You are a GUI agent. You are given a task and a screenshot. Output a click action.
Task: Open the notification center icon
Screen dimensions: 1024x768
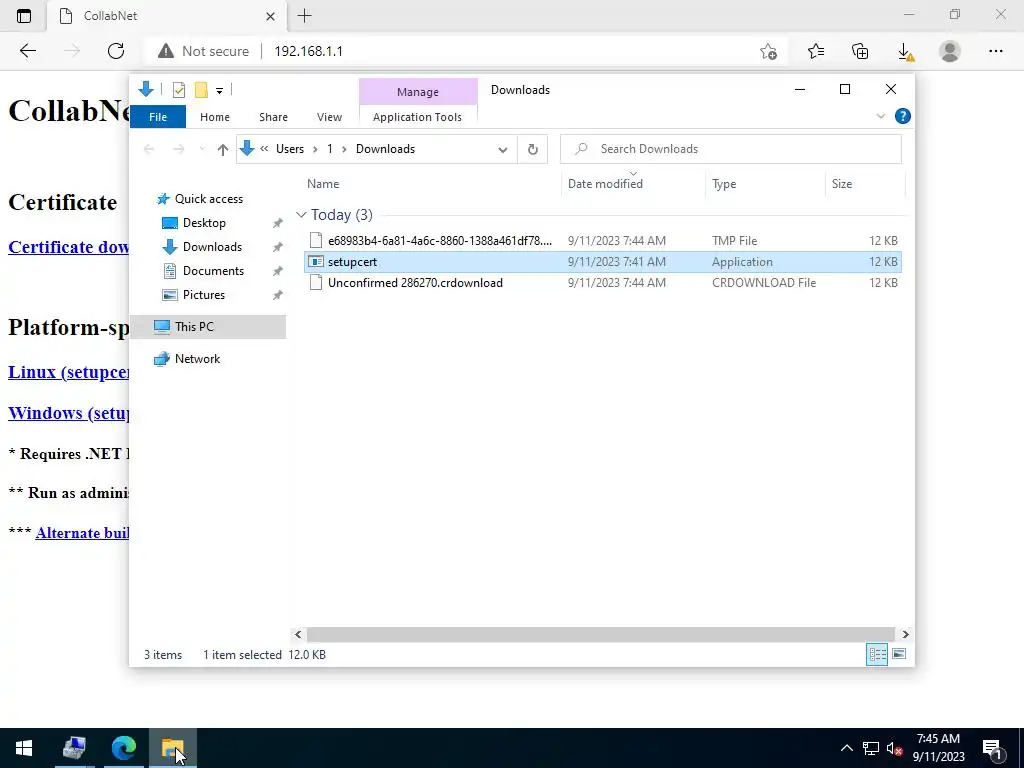point(993,748)
